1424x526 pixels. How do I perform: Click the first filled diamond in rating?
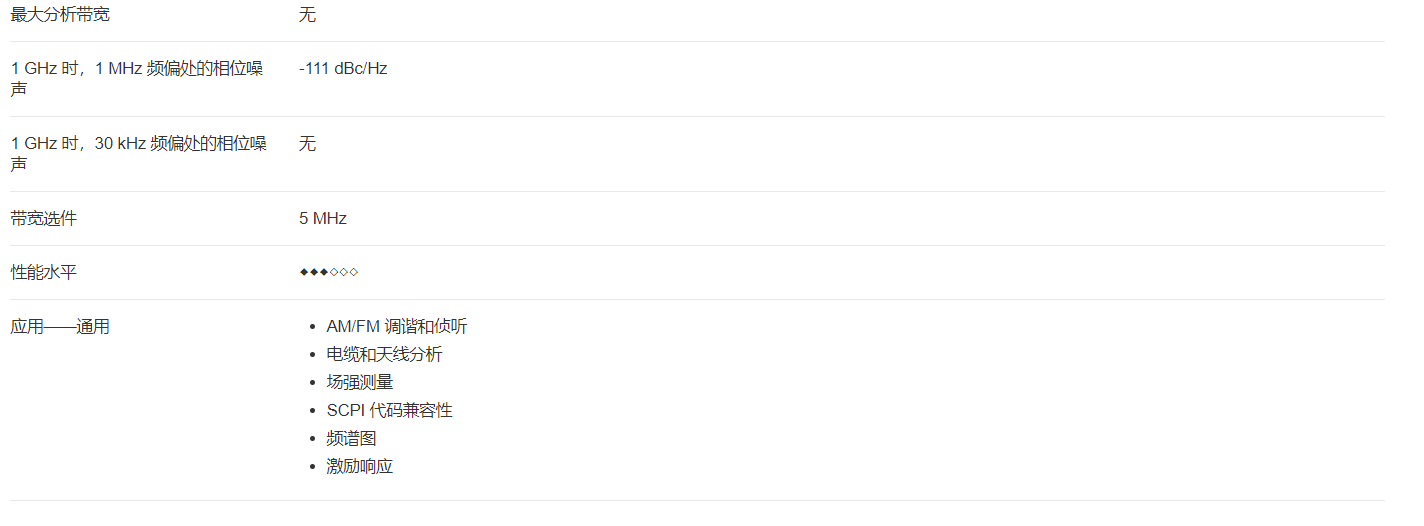pos(304,272)
